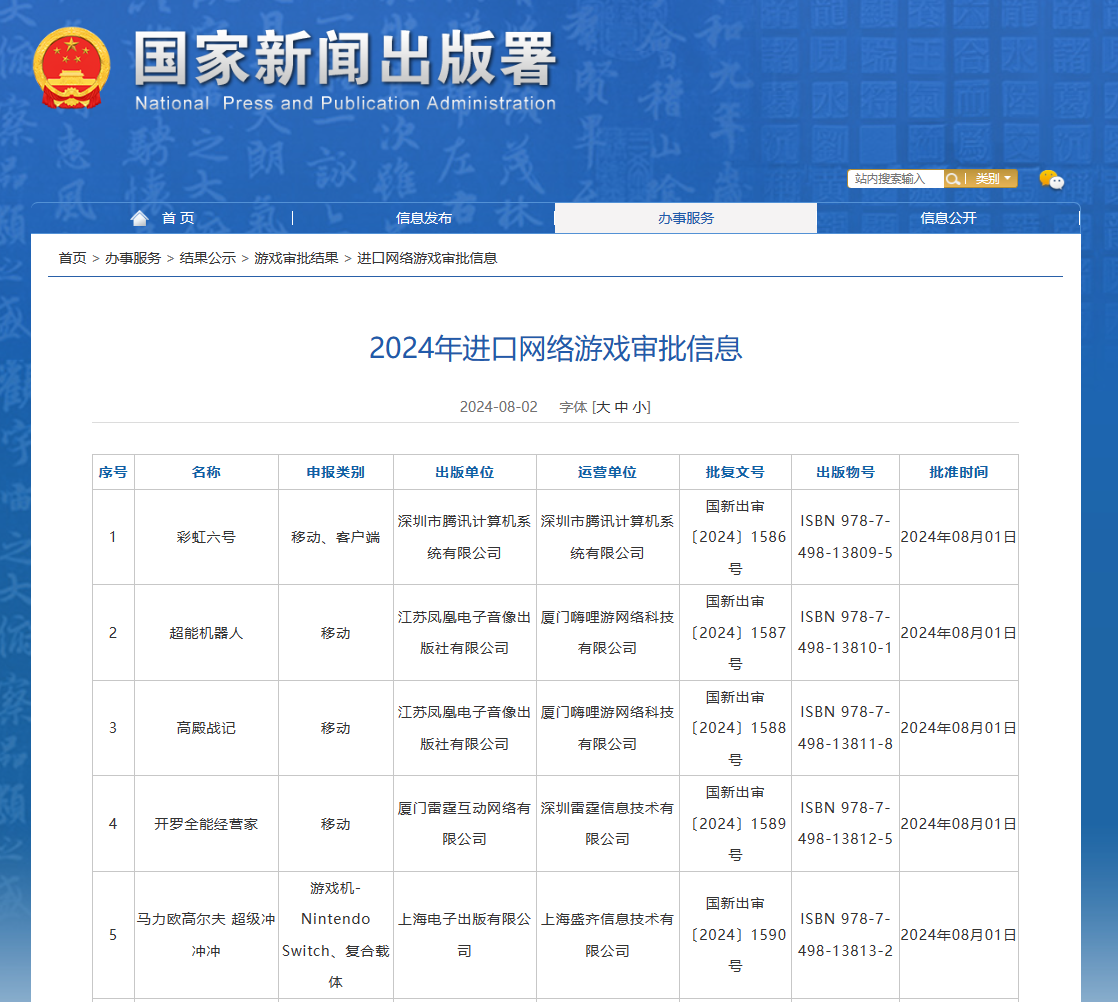
Task: Click the Nintendo Switch category cell
Action: point(335,935)
